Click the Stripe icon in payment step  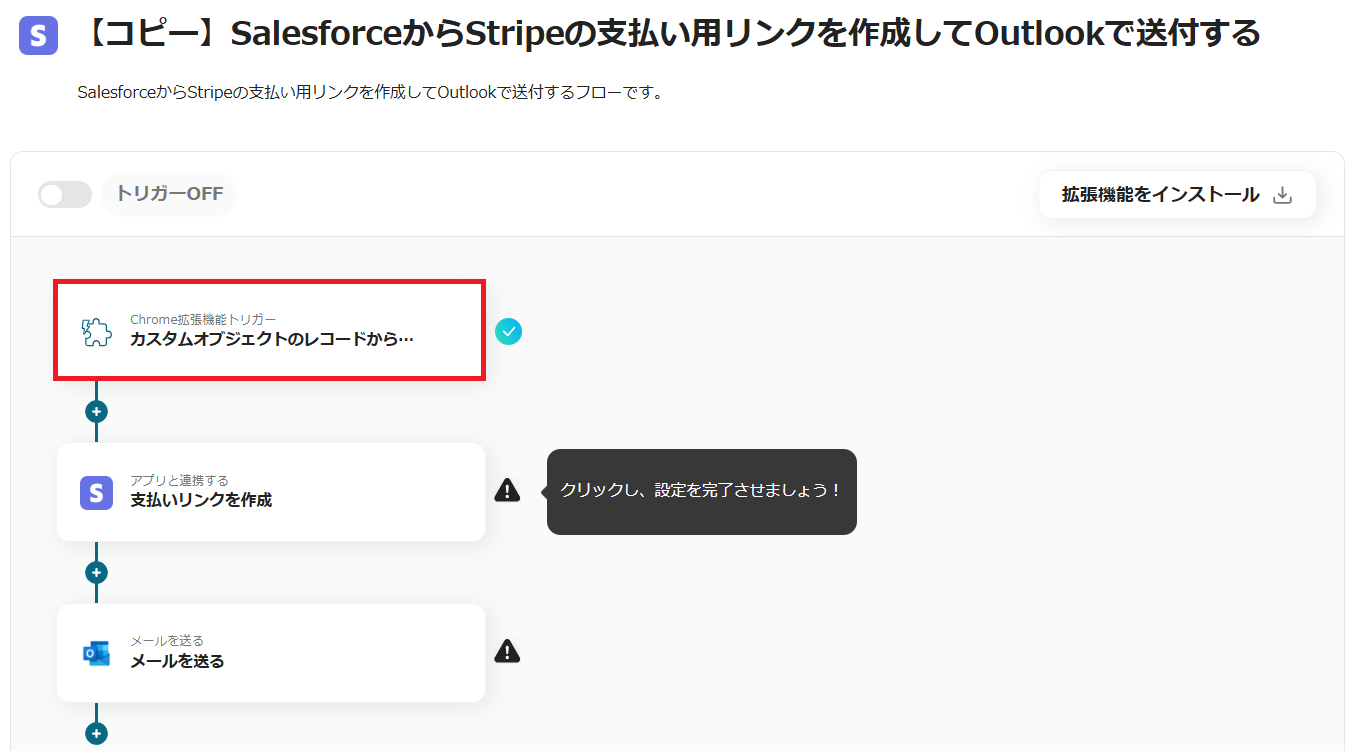pyautogui.click(x=96, y=492)
